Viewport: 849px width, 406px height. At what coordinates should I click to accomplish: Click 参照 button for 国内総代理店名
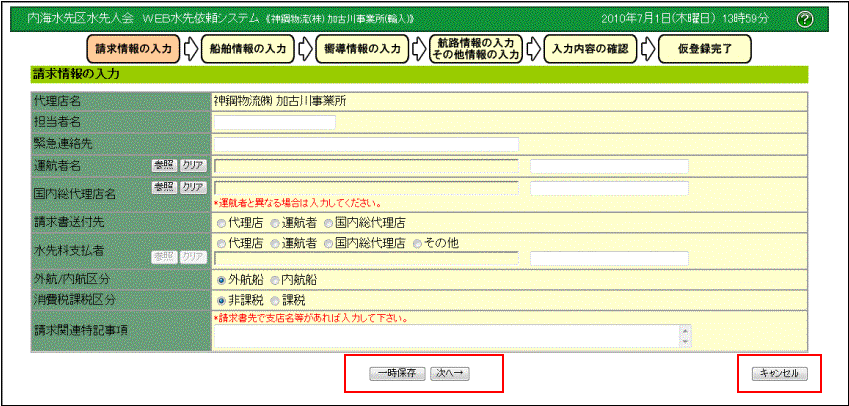[x=163, y=188]
